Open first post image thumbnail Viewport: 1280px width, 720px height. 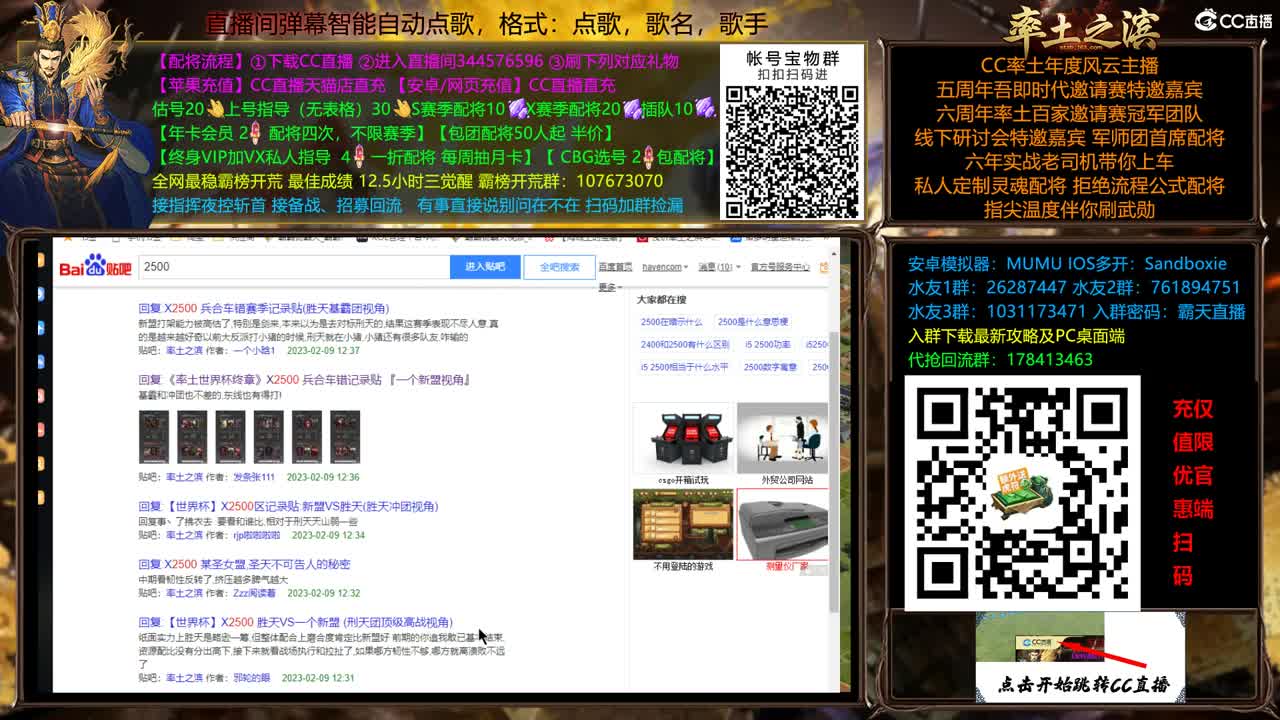(x=154, y=437)
